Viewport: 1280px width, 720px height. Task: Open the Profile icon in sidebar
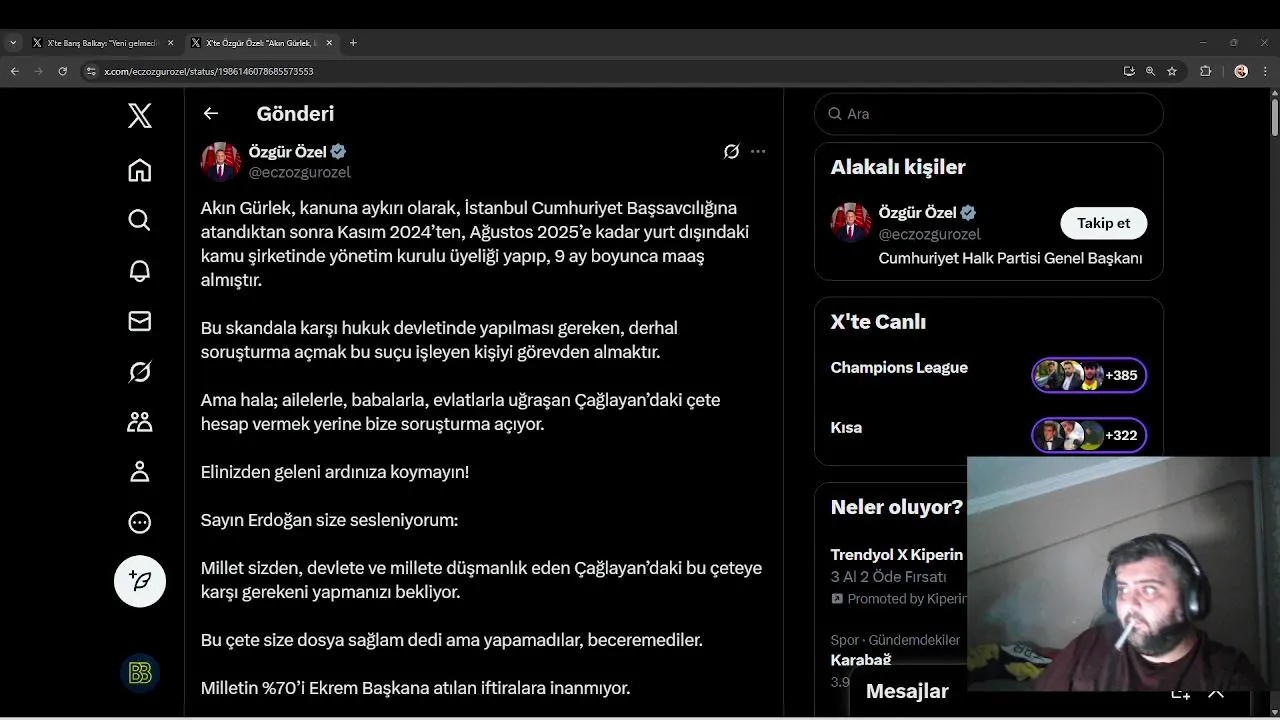pos(140,472)
